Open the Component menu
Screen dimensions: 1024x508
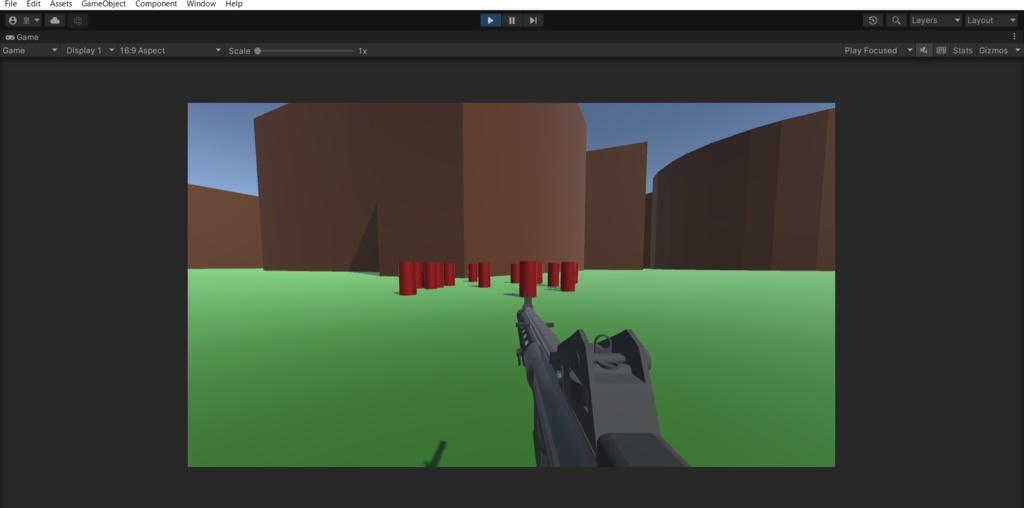pos(156,4)
